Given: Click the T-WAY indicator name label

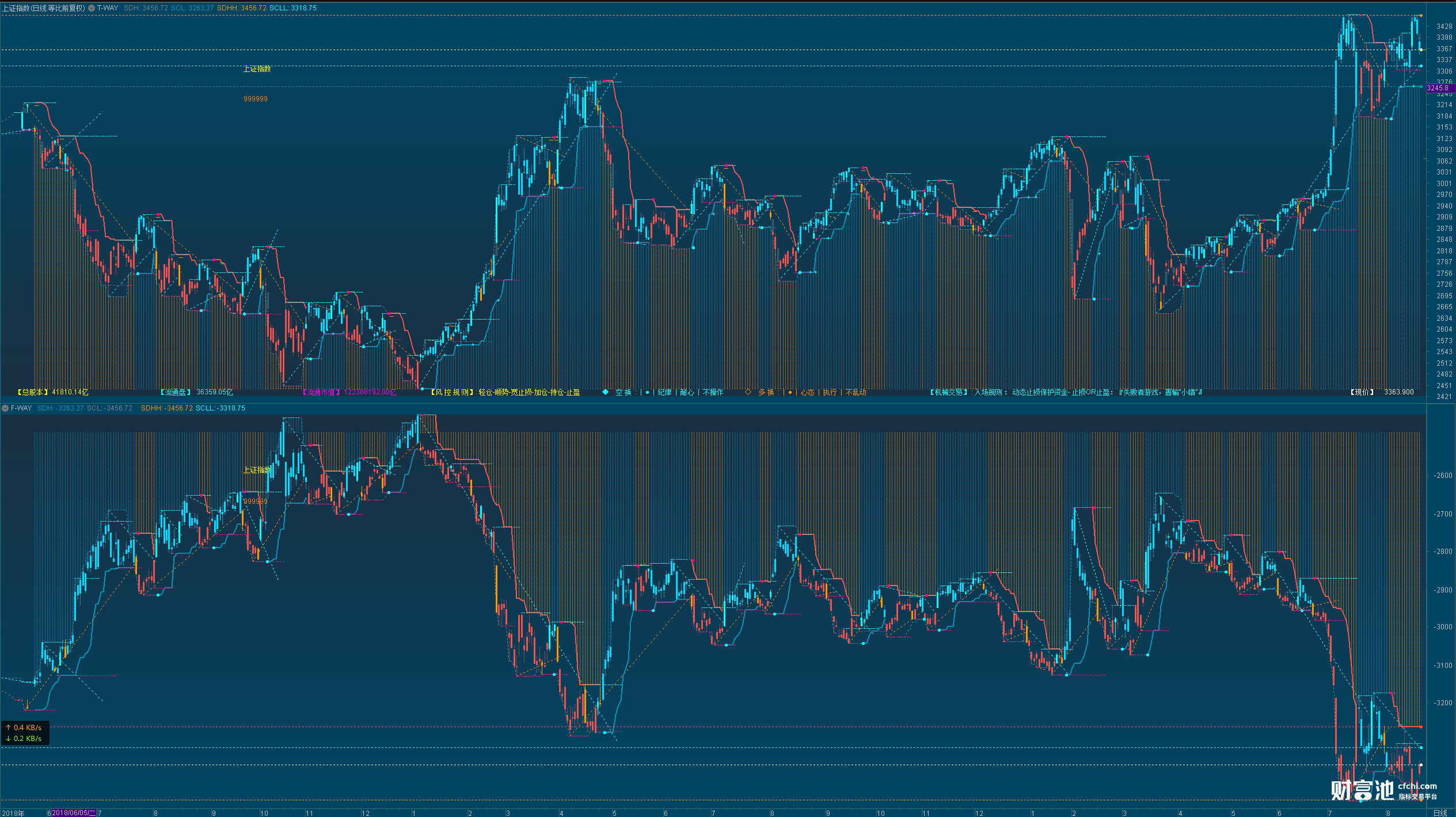Looking at the screenshot, I should point(108,8).
